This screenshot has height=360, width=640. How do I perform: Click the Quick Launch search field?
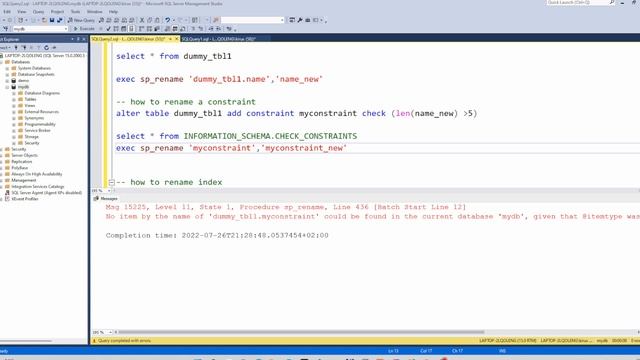pos(581,2)
